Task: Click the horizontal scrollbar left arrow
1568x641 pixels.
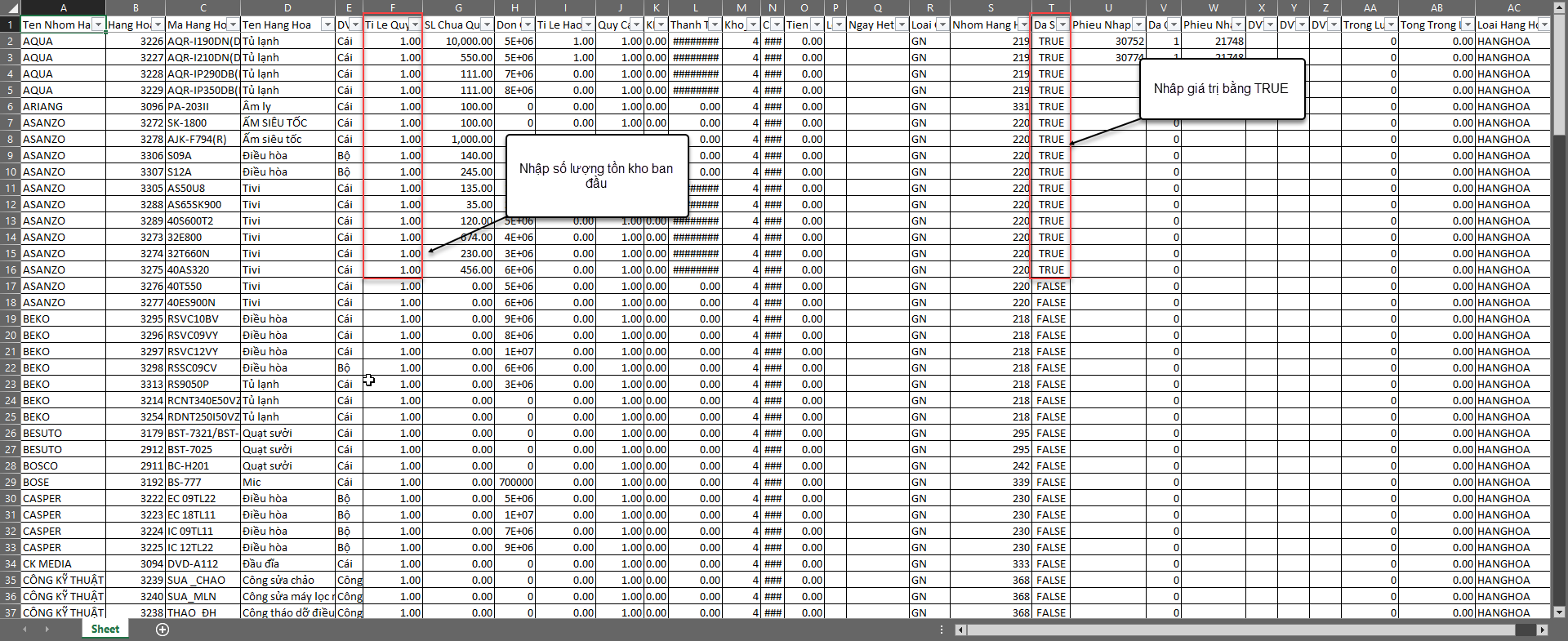Action: (960, 630)
